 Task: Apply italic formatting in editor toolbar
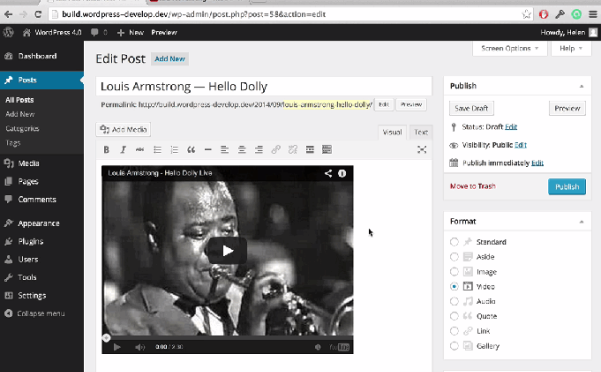pos(123,150)
